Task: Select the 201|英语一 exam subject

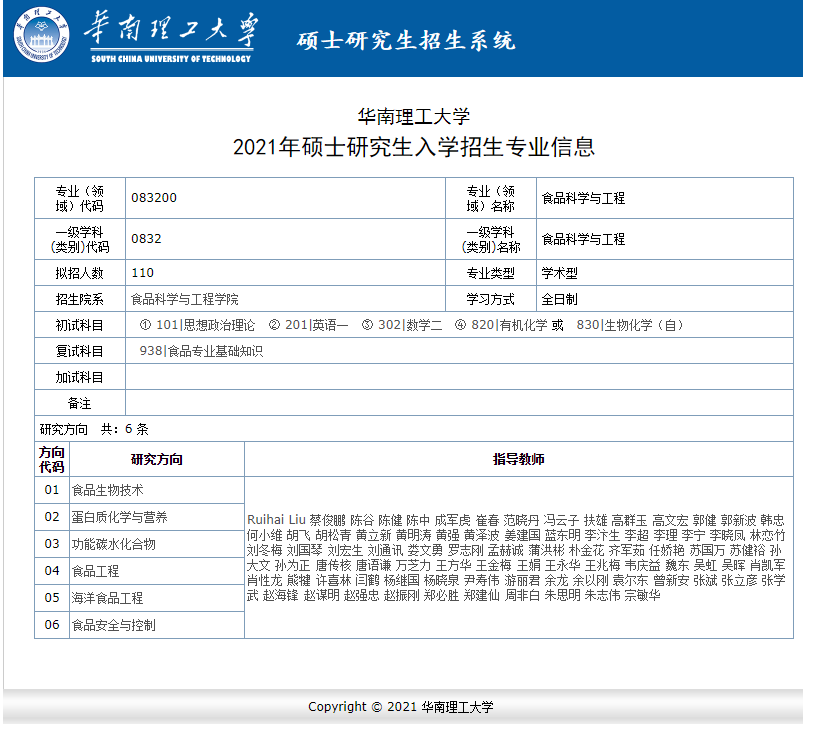Action: coord(316,325)
